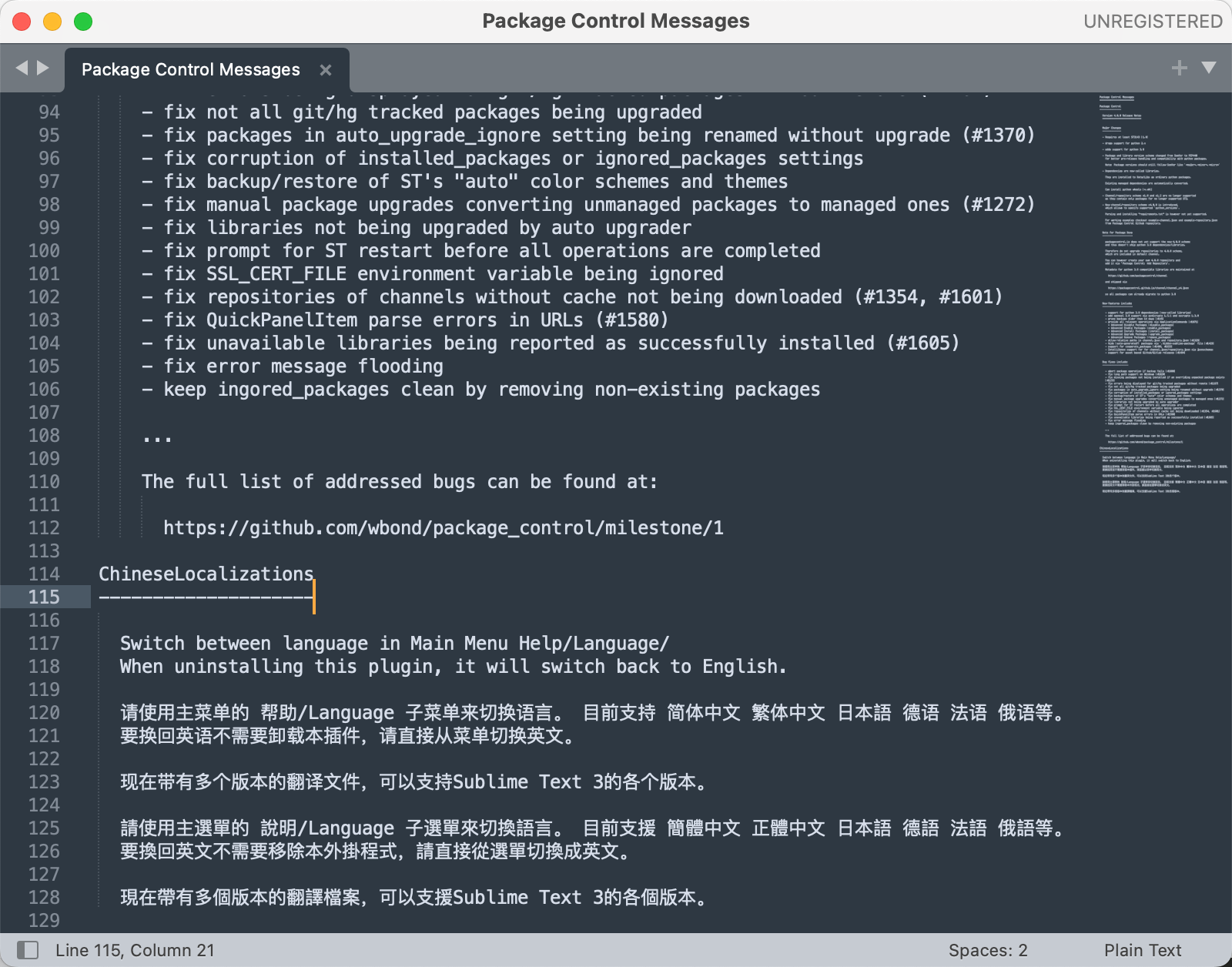This screenshot has width=1232, height=967.
Task: Click line number 94 in gutter
Action: (x=49, y=112)
